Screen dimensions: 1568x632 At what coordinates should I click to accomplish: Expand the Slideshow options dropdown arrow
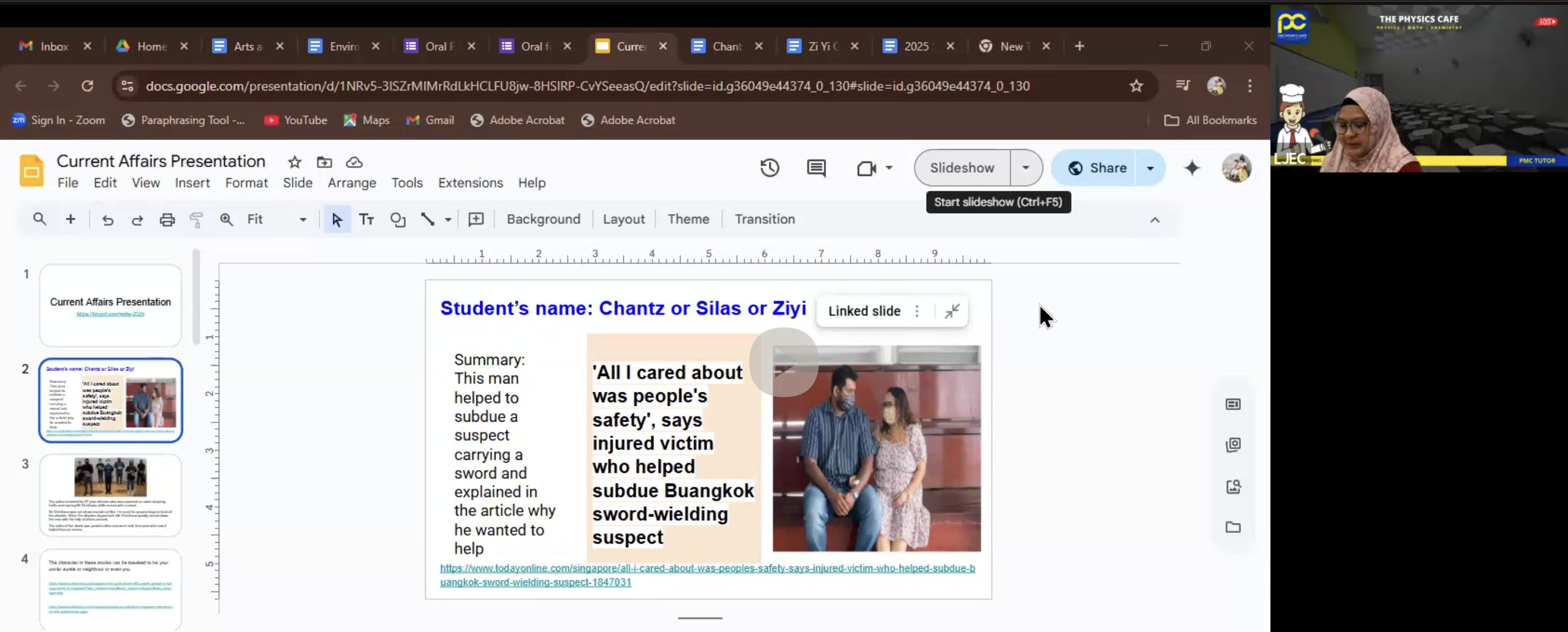(x=1026, y=167)
